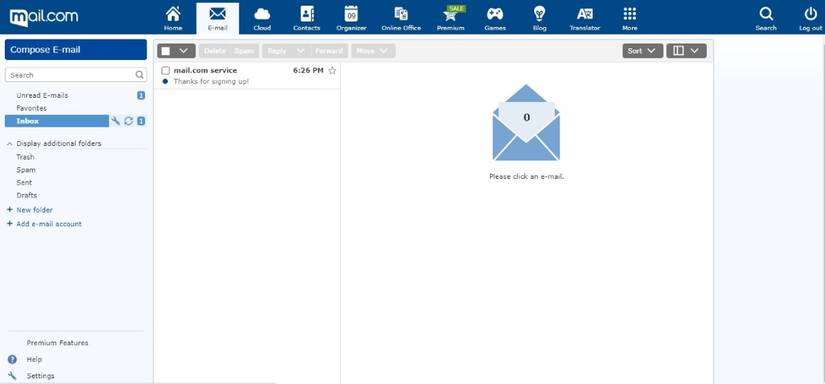Screen dimensions: 825x384
Task: Open the mail.com service message
Action: (x=247, y=76)
